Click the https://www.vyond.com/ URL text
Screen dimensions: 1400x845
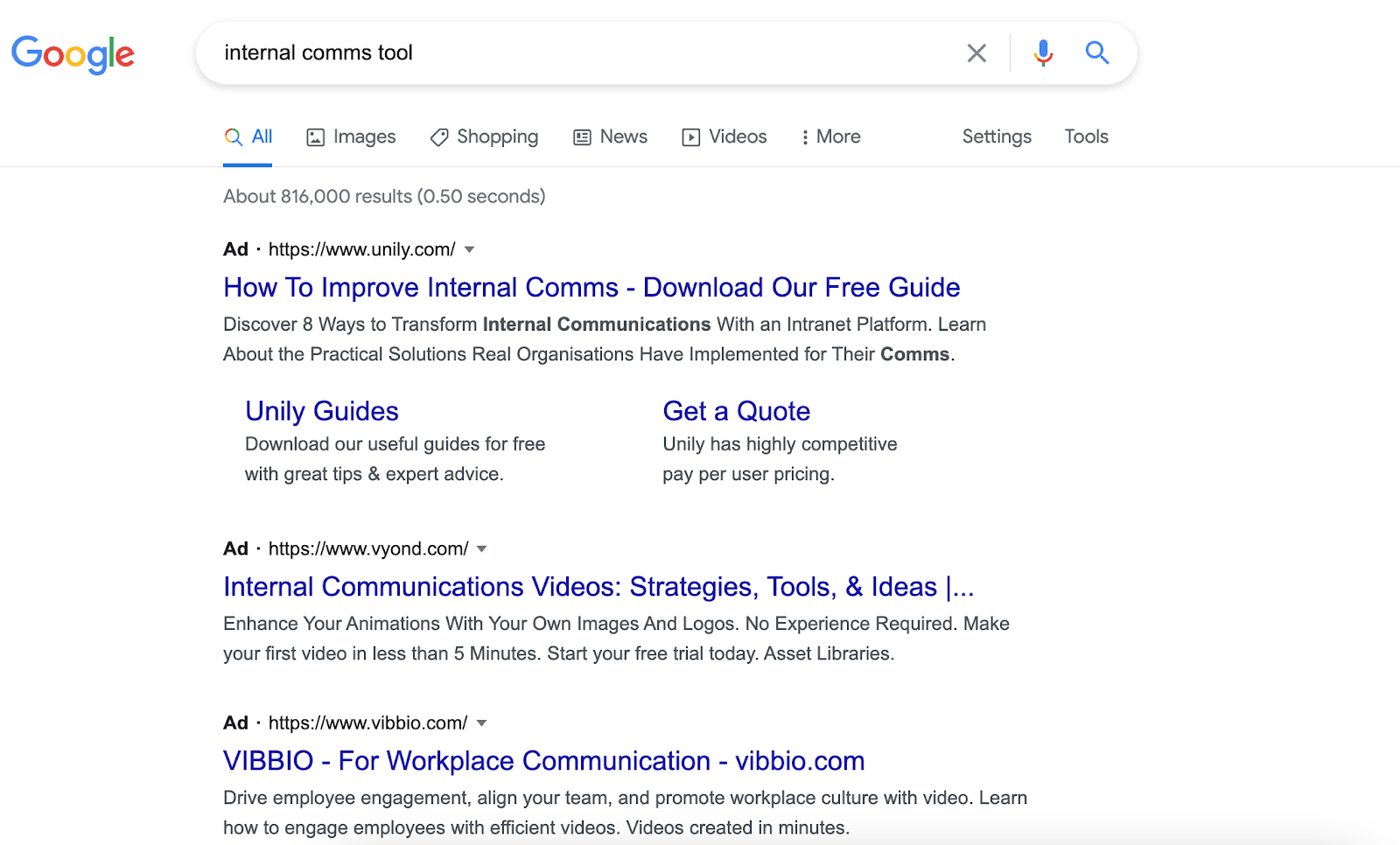368,549
